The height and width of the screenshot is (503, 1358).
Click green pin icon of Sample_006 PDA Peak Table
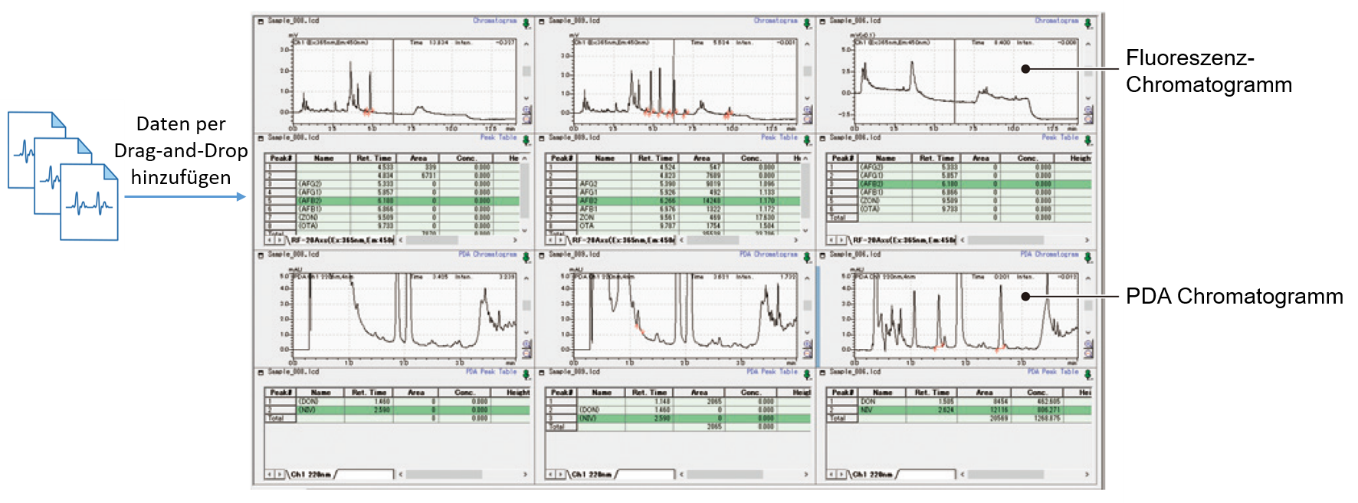pyautogui.click(x=1089, y=375)
